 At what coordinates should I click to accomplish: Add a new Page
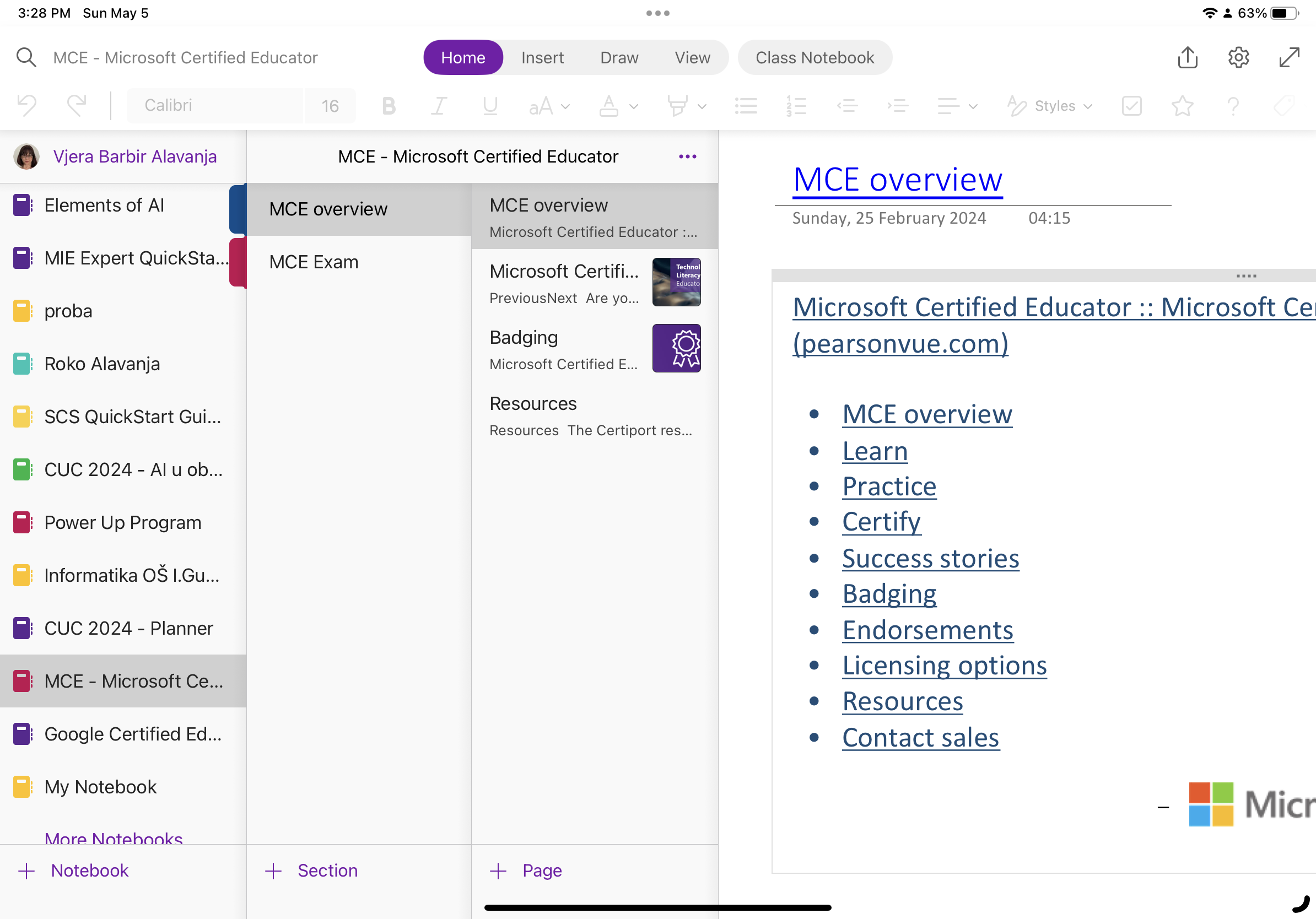tap(526, 871)
